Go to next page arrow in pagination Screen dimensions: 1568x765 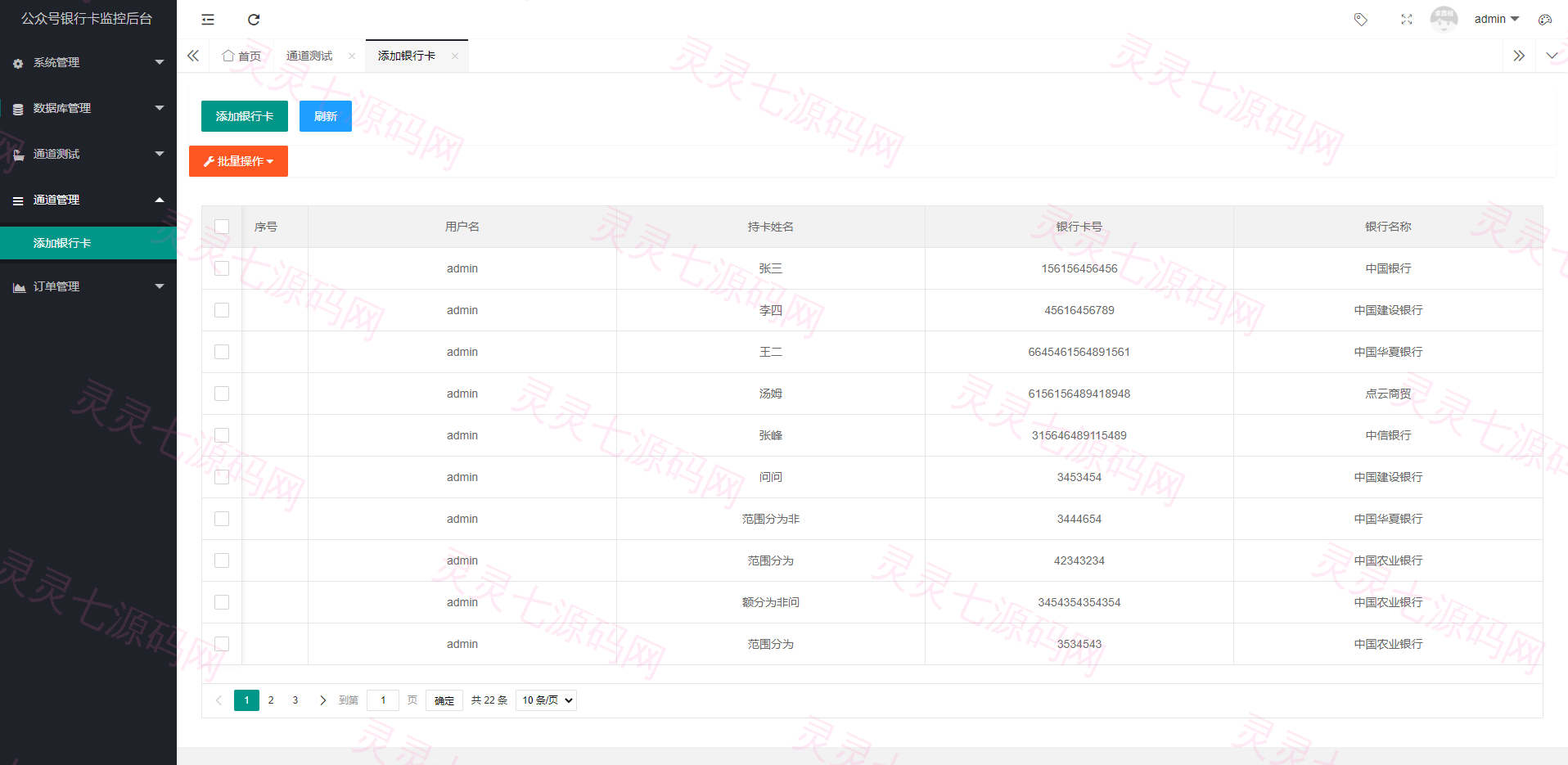(x=322, y=700)
